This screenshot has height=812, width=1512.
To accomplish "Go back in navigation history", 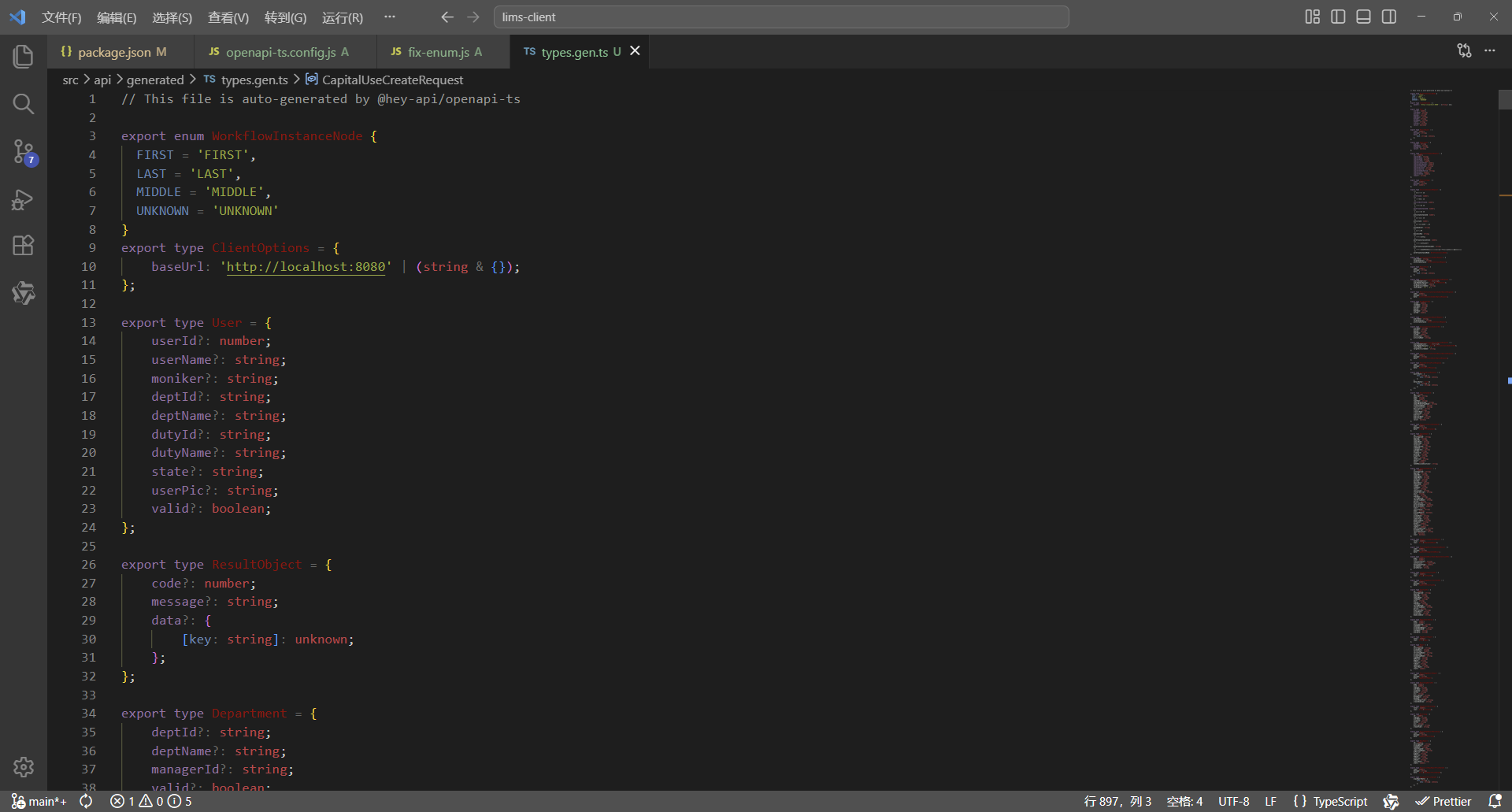I will 447,17.
